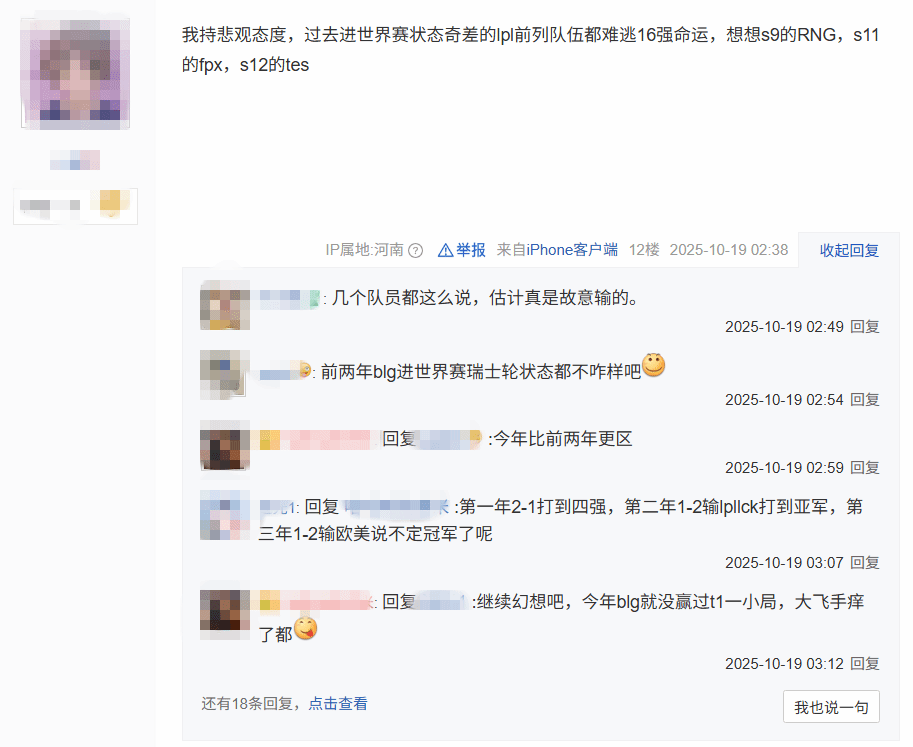Click the smiley emoji after 不咋样吧
Viewport: 913px width, 747px height.
[653, 365]
